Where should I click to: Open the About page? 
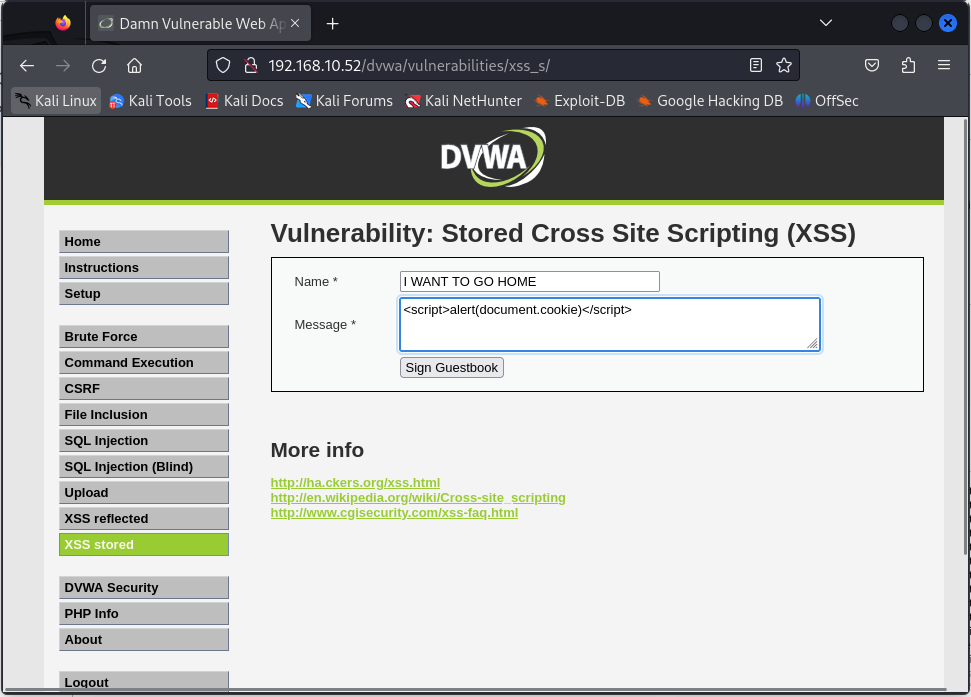click(144, 639)
